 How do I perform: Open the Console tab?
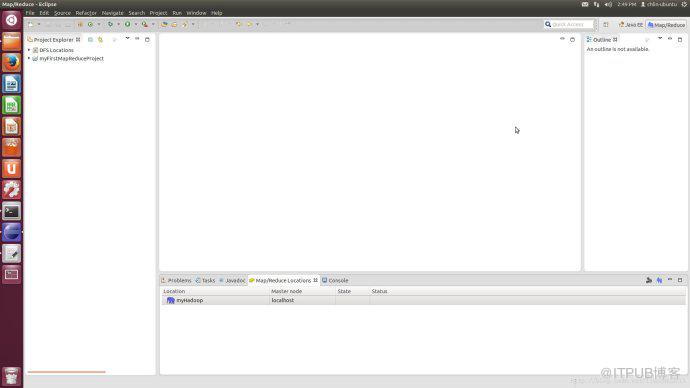point(335,280)
